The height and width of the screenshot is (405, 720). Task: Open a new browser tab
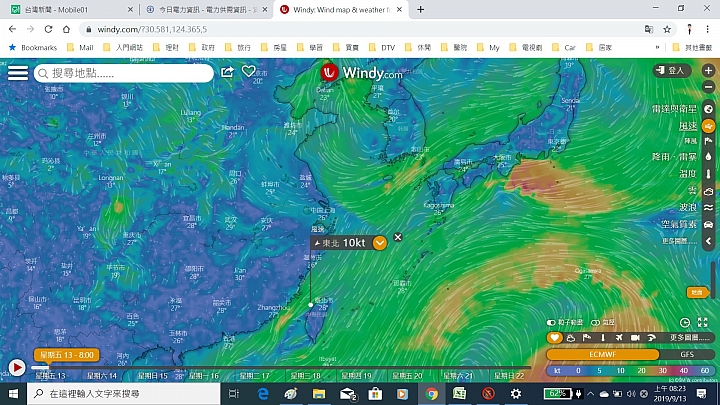tap(421, 9)
